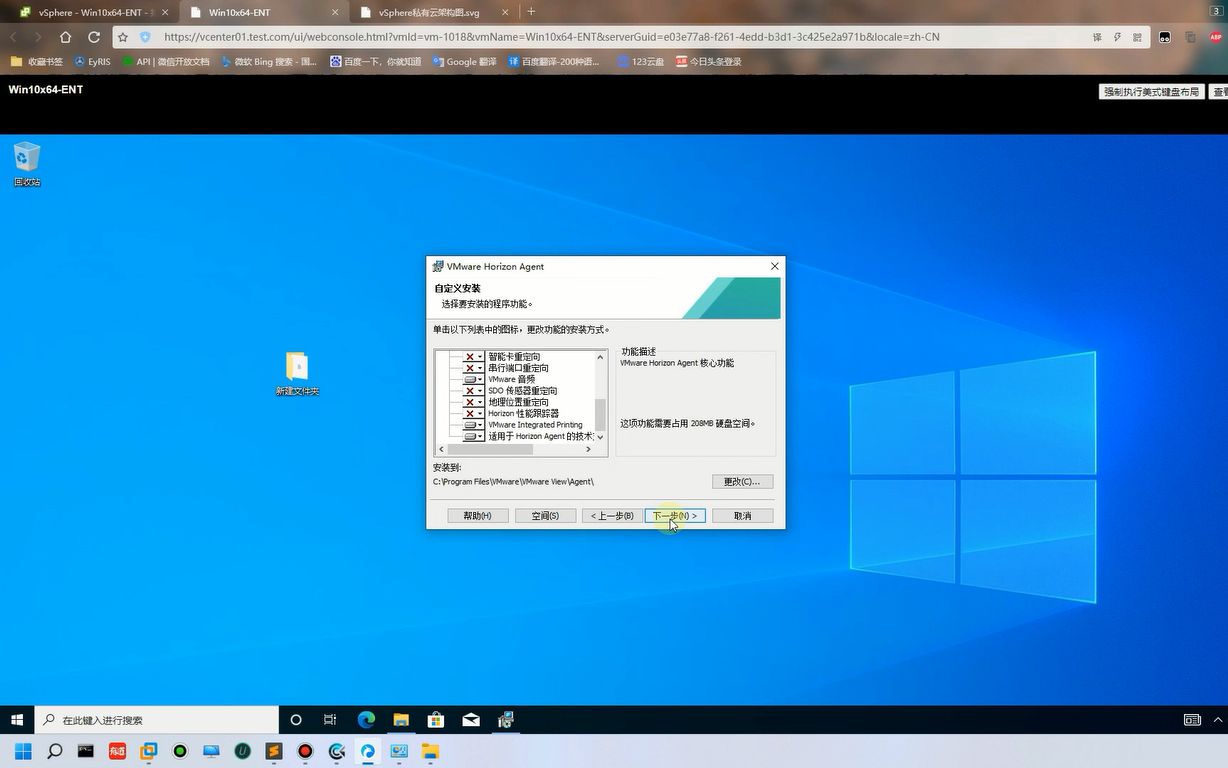Click the browser address bar URL
Viewport: 1228px width, 768px height.
click(551, 37)
